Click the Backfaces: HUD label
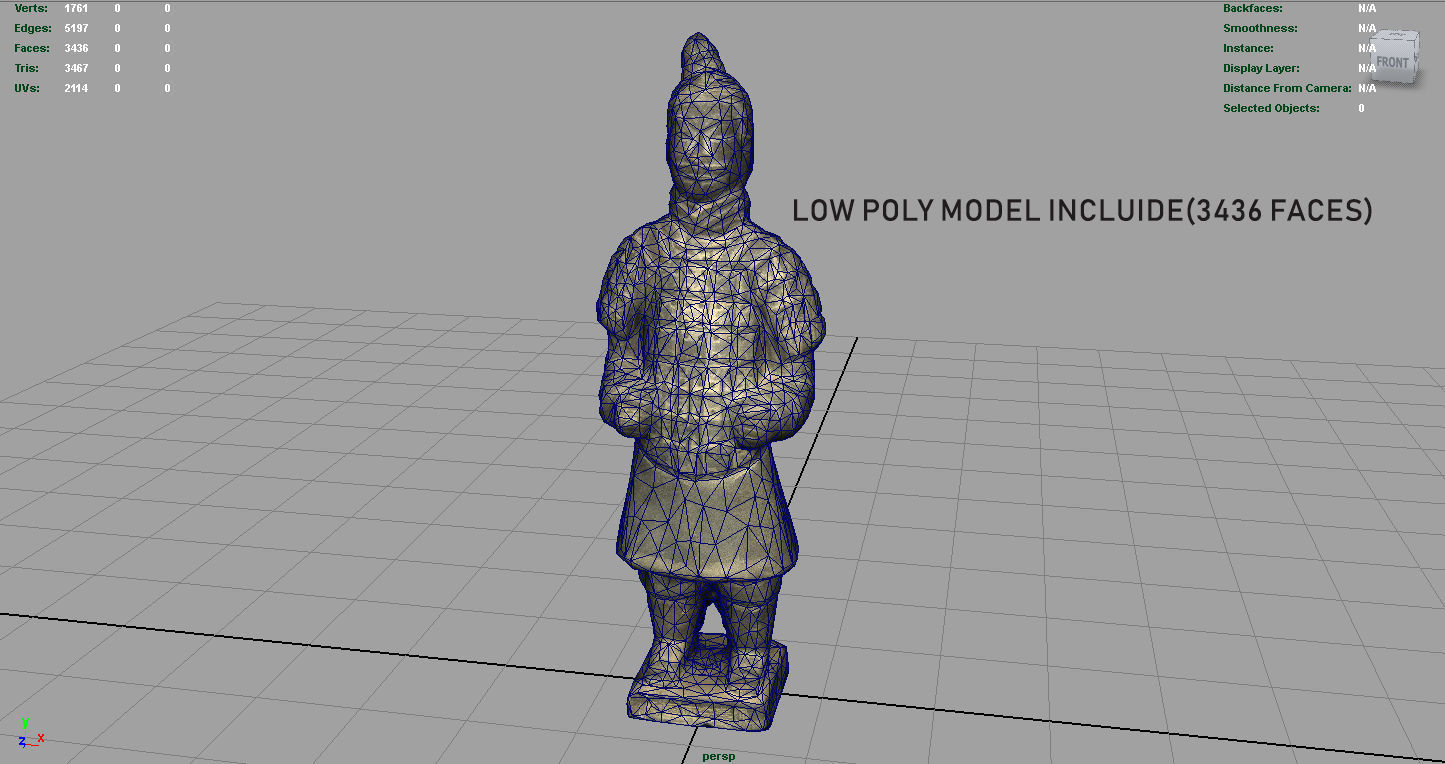The image size is (1445, 764). pos(1253,8)
